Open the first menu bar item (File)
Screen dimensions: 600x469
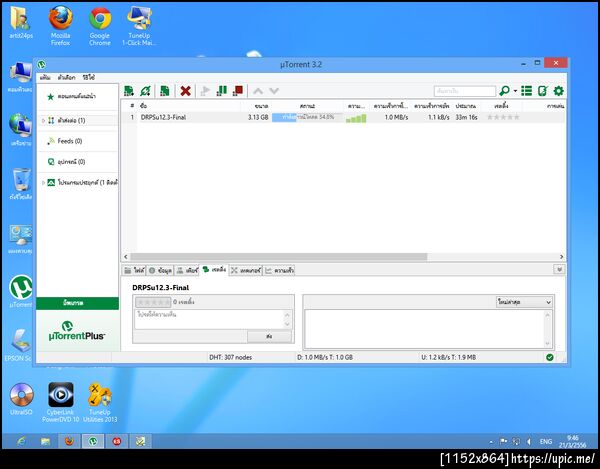coord(45,78)
